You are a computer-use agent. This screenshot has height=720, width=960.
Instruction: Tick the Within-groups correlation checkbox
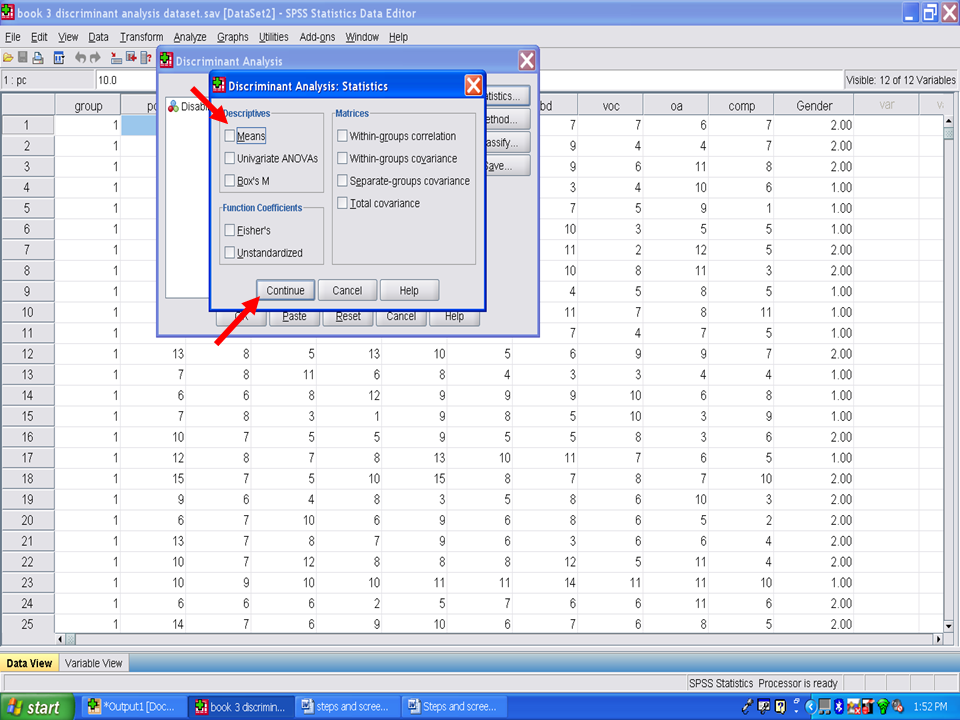(x=343, y=136)
